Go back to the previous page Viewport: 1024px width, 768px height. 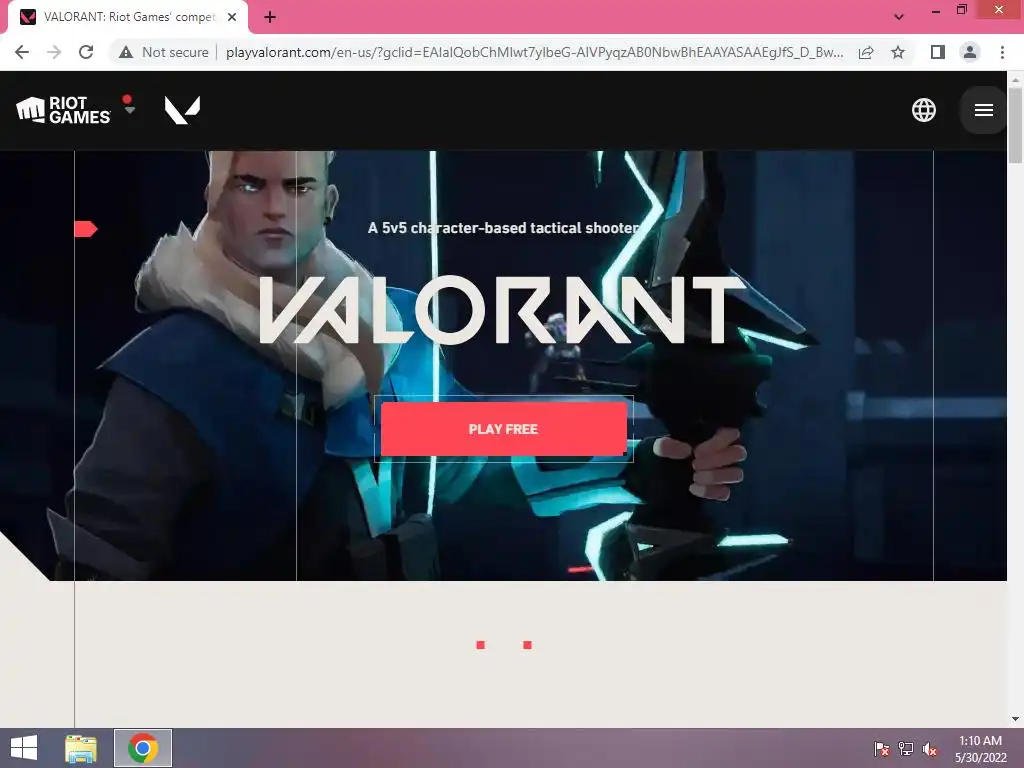[x=22, y=52]
